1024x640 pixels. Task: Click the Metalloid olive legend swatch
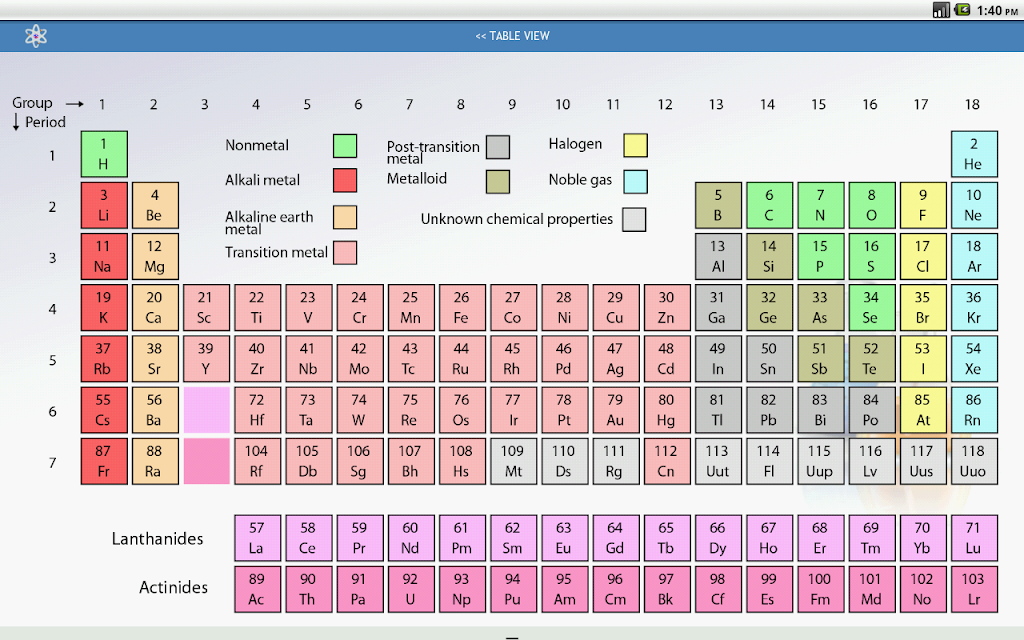[x=498, y=182]
